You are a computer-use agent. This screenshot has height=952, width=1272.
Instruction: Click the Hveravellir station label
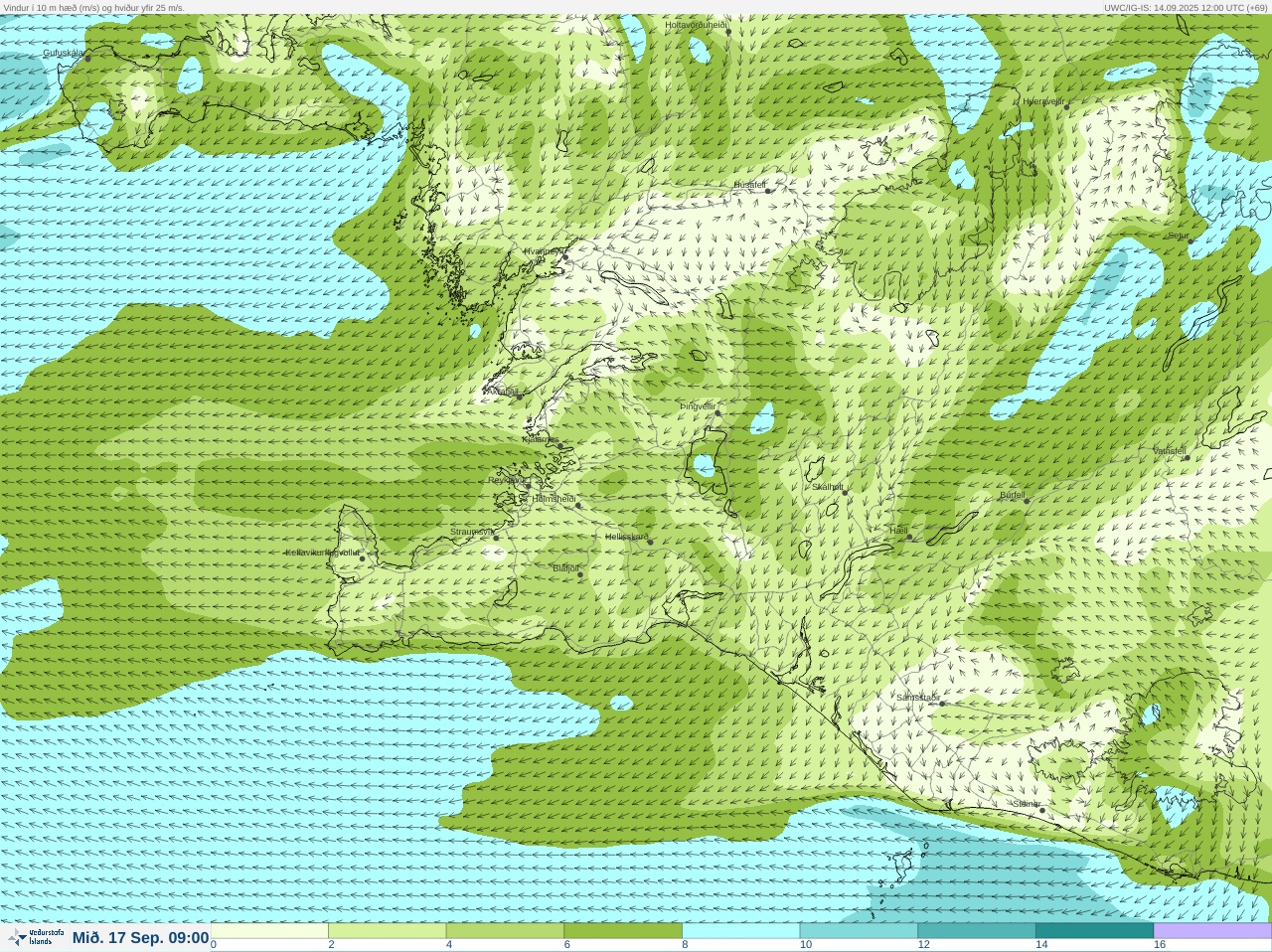[1043, 101]
